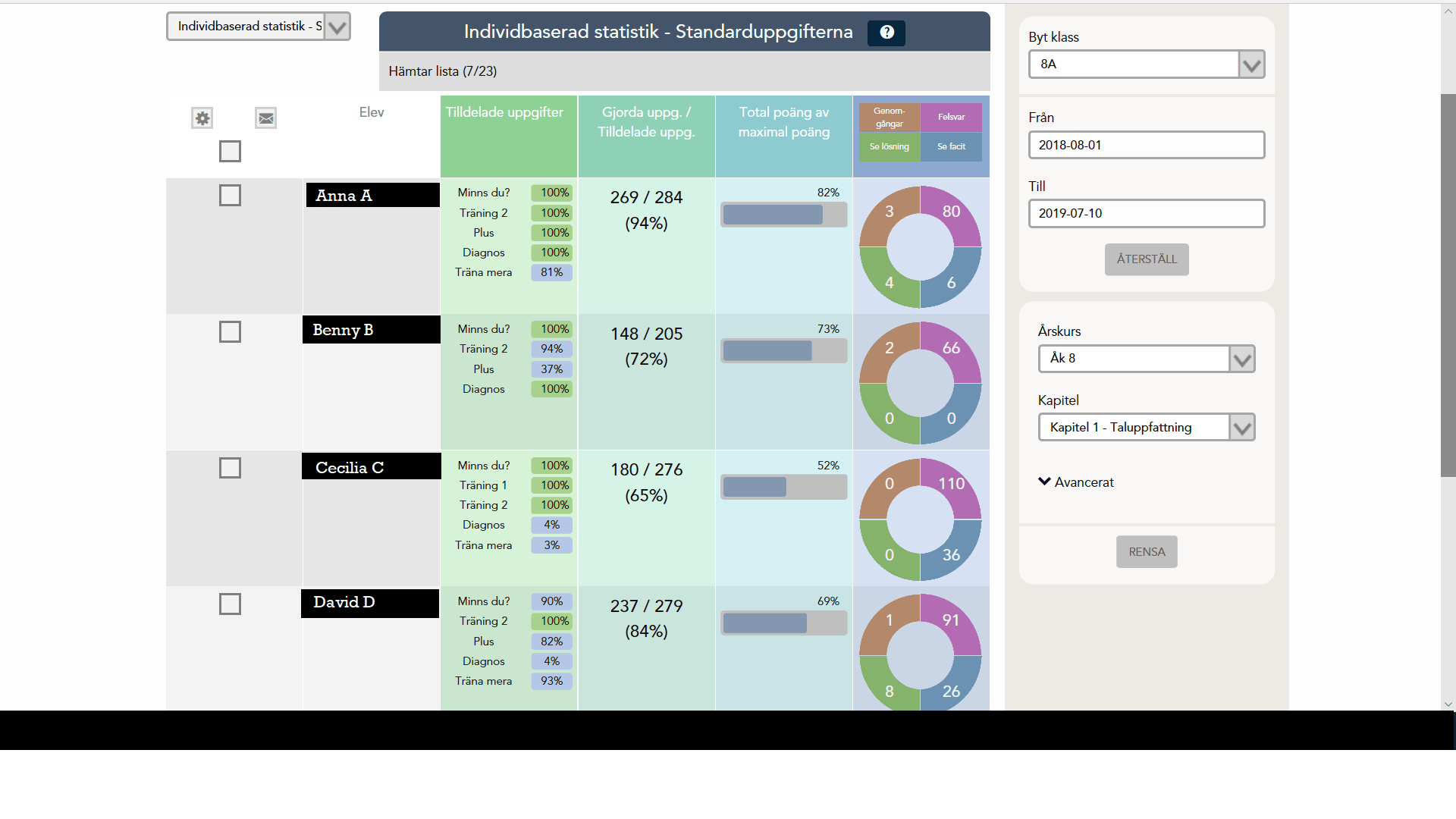1456x819 pixels.
Task: Click Cecilia C's Diagnos 4% badge
Action: 551,525
